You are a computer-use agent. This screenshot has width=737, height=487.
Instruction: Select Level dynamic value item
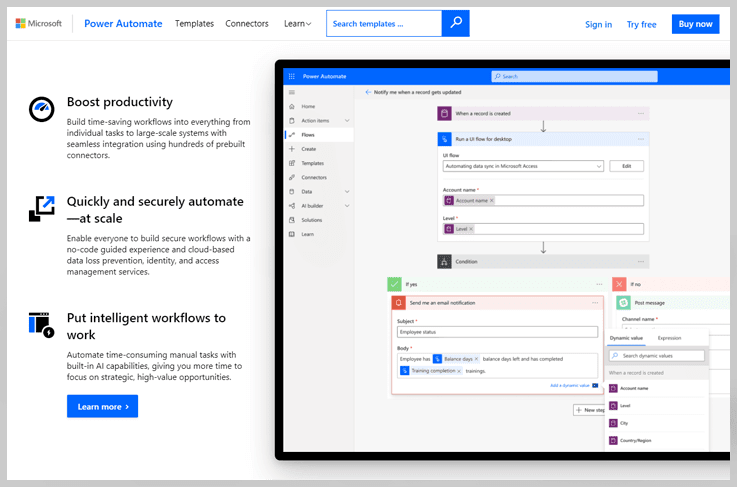[x=657, y=406]
